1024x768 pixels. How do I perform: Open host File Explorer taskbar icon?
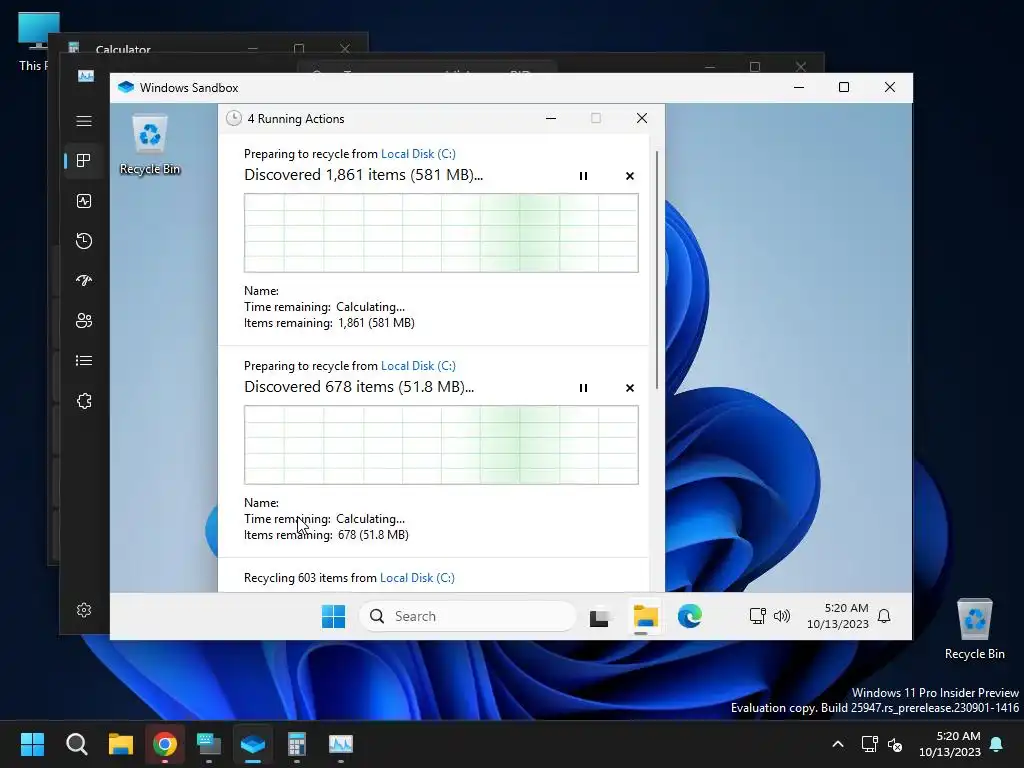121,744
